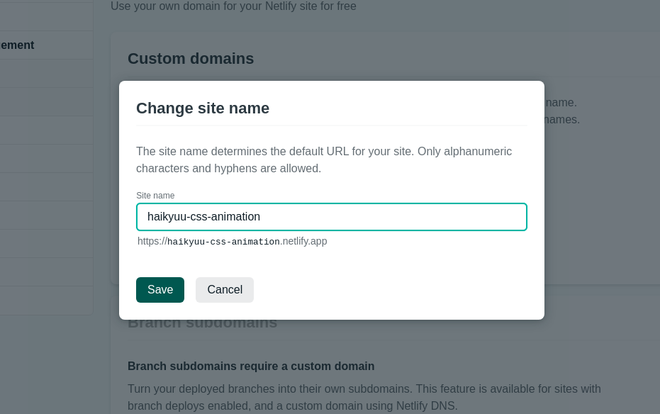Viewport: 660px width, 414px height.
Task: Click the "characters and hyphens are allowed" line
Action: [228, 168]
